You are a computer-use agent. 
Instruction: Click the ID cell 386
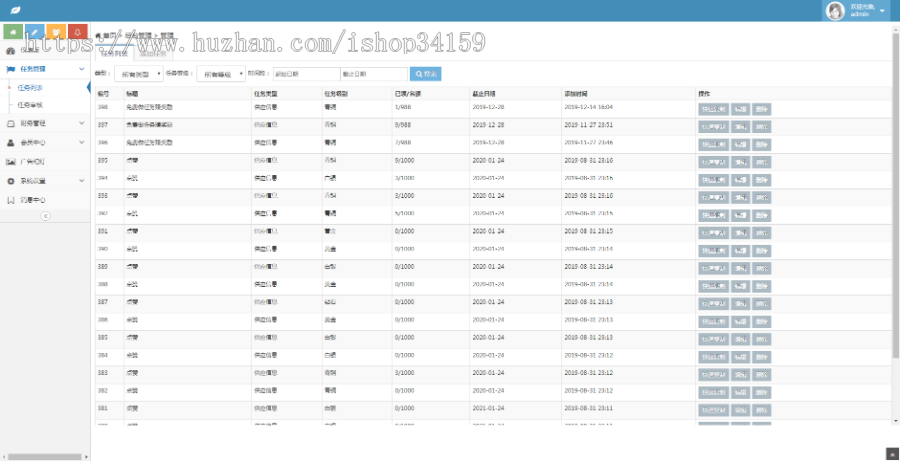[x=103, y=320]
